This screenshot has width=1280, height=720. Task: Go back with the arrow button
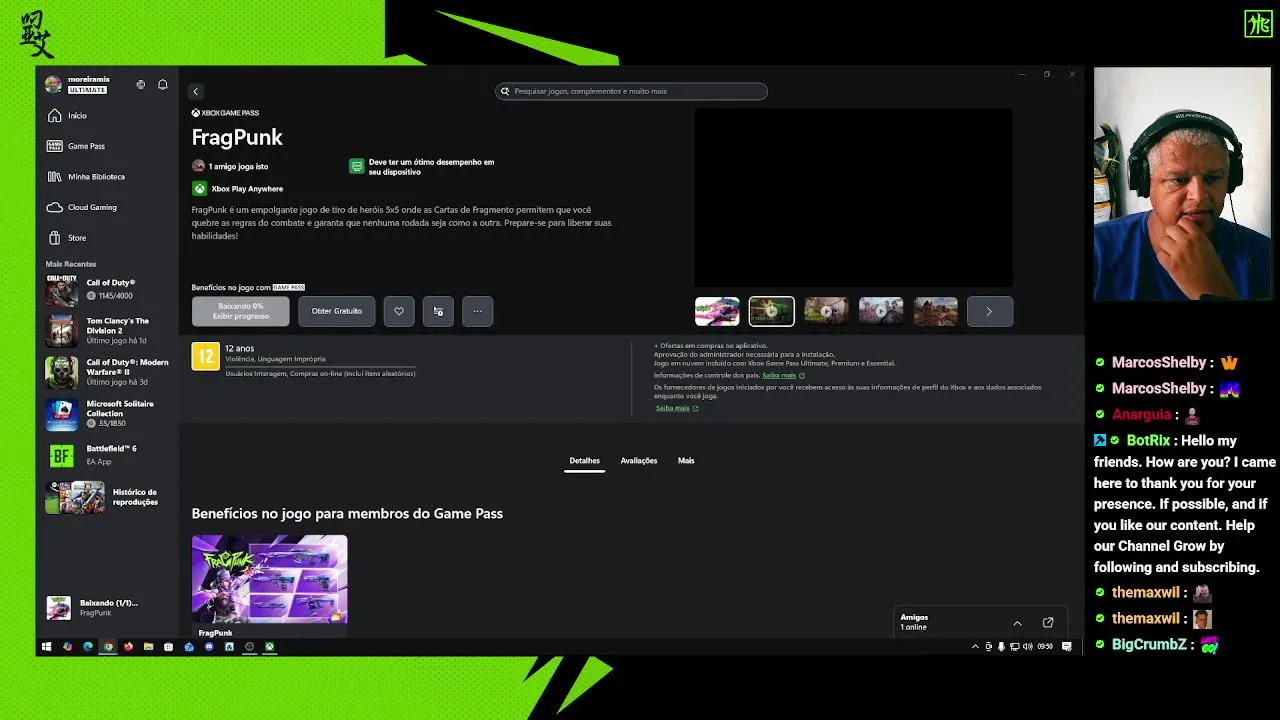pos(196,91)
